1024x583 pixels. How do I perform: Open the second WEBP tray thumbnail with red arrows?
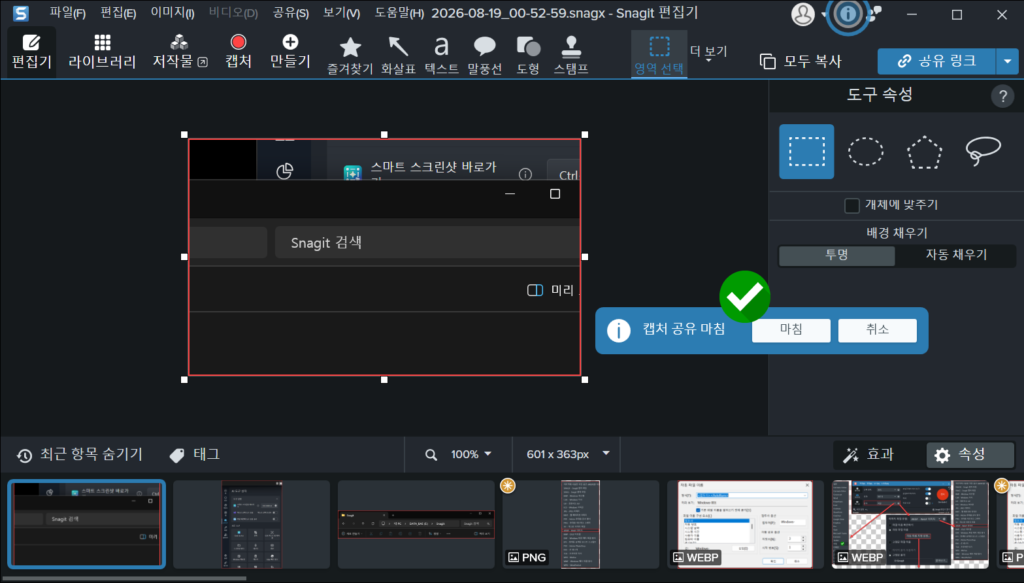coord(910,524)
